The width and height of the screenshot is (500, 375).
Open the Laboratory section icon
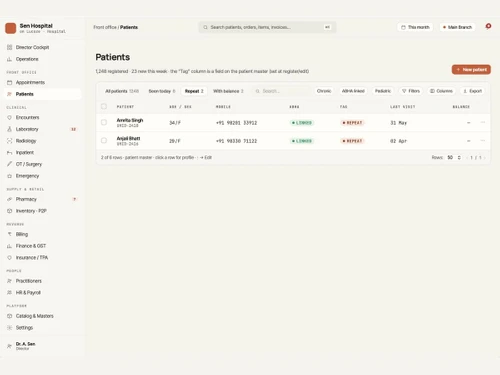9,129
